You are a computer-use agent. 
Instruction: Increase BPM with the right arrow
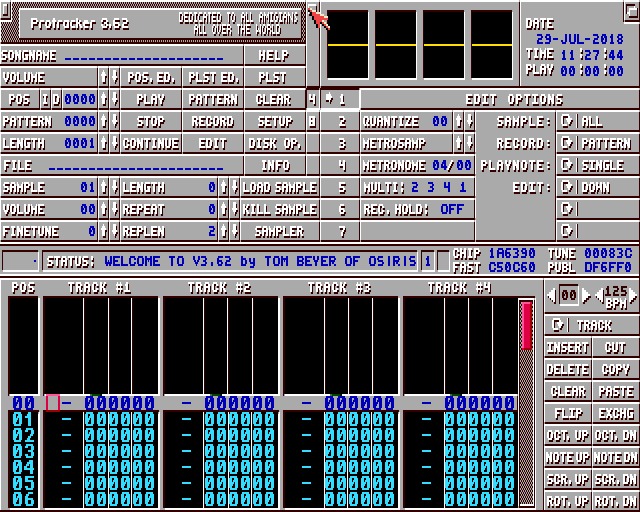pyautogui.click(x=633, y=295)
